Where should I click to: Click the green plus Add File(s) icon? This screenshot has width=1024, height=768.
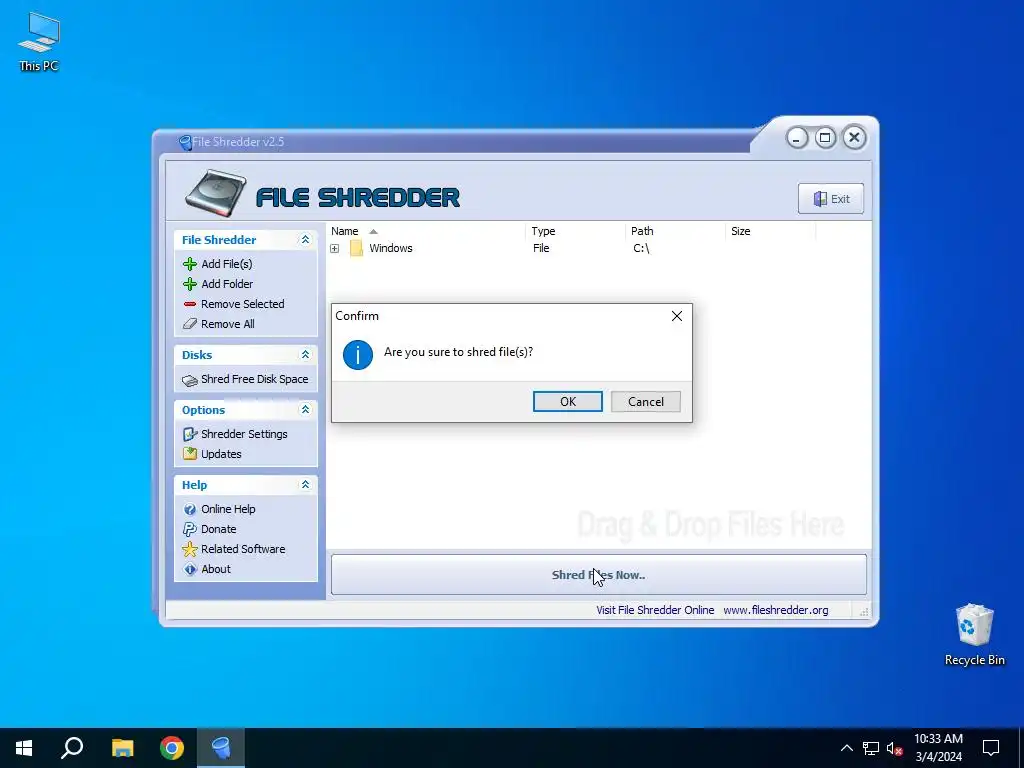click(190, 264)
